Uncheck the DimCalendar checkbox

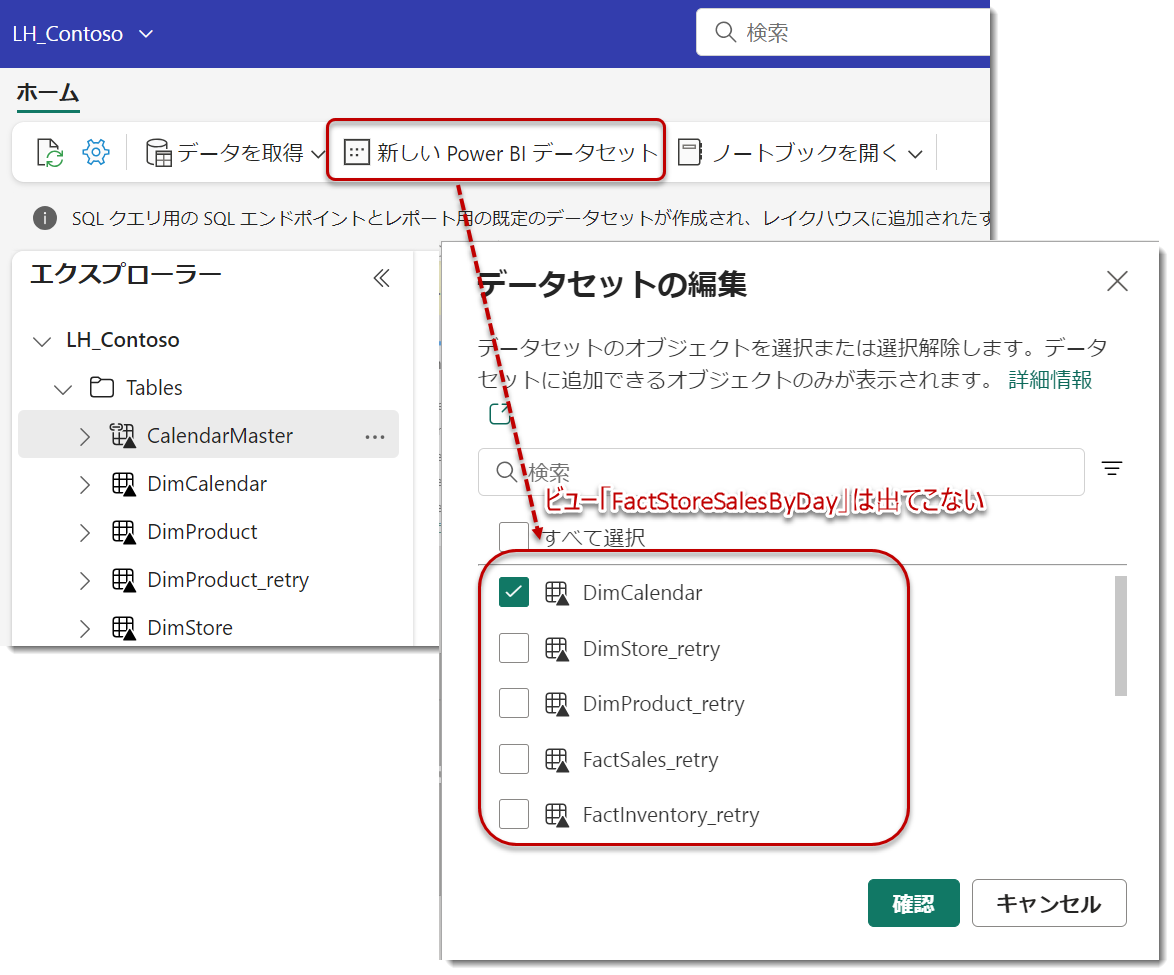pos(514,592)
